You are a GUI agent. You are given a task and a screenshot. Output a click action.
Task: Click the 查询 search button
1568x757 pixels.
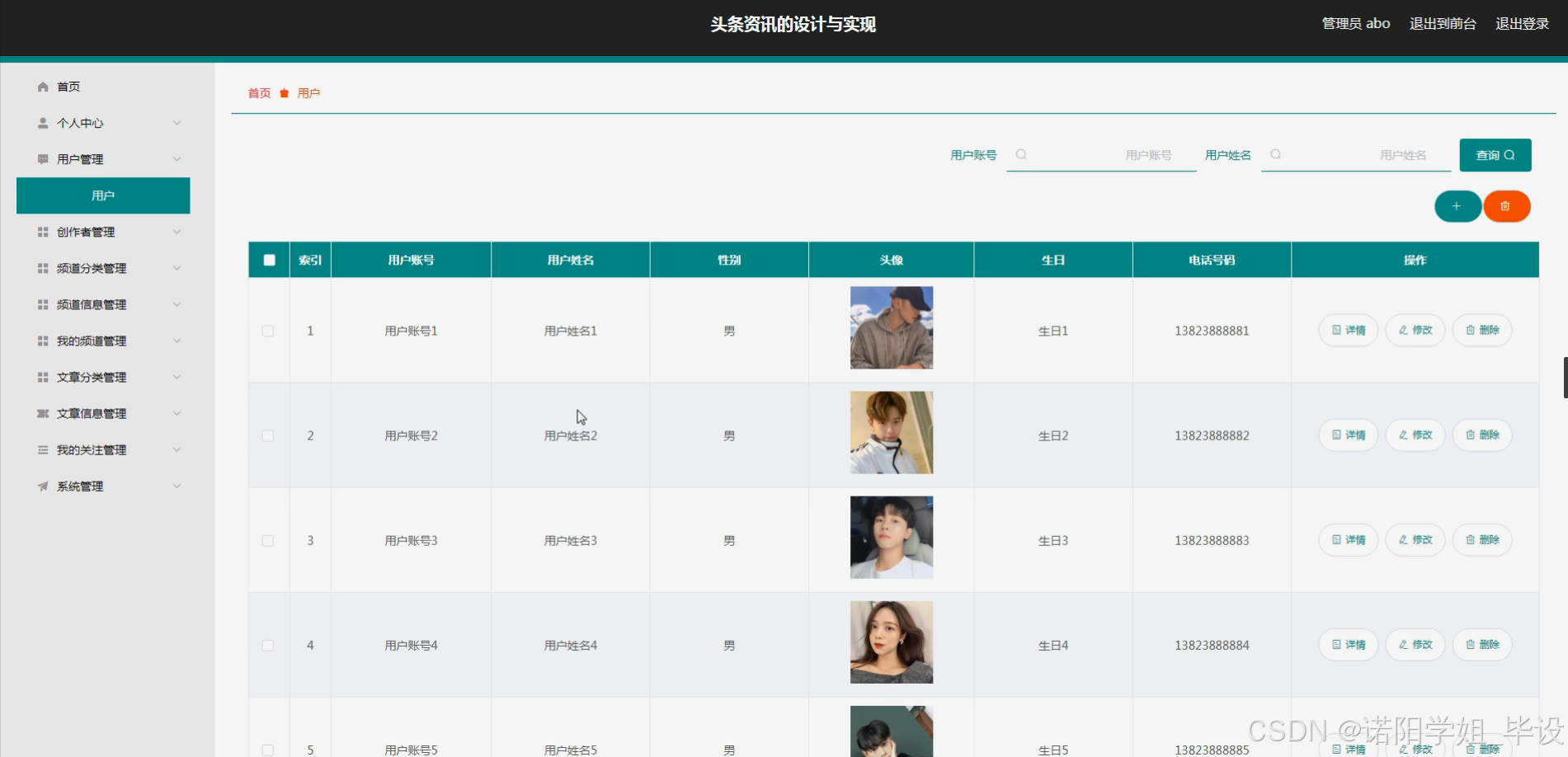(1495, 155)
